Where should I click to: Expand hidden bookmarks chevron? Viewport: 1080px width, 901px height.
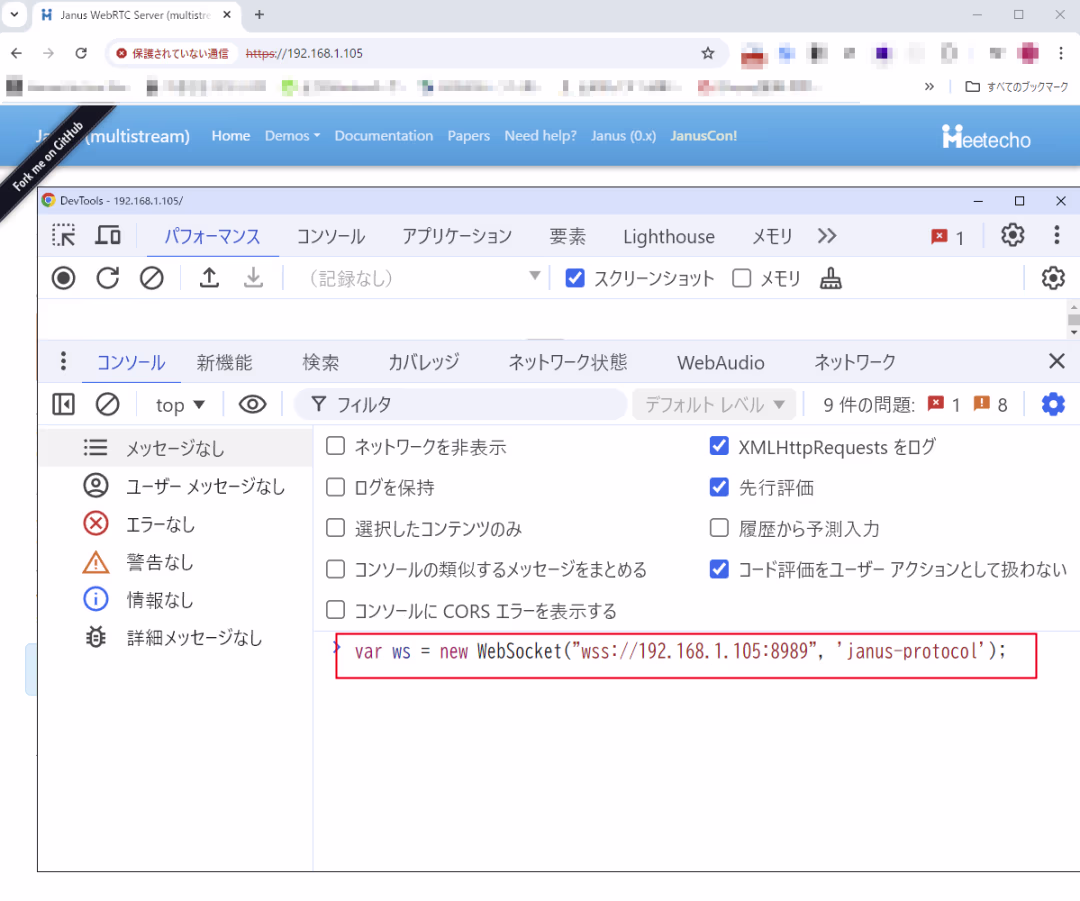coord(929,86)
